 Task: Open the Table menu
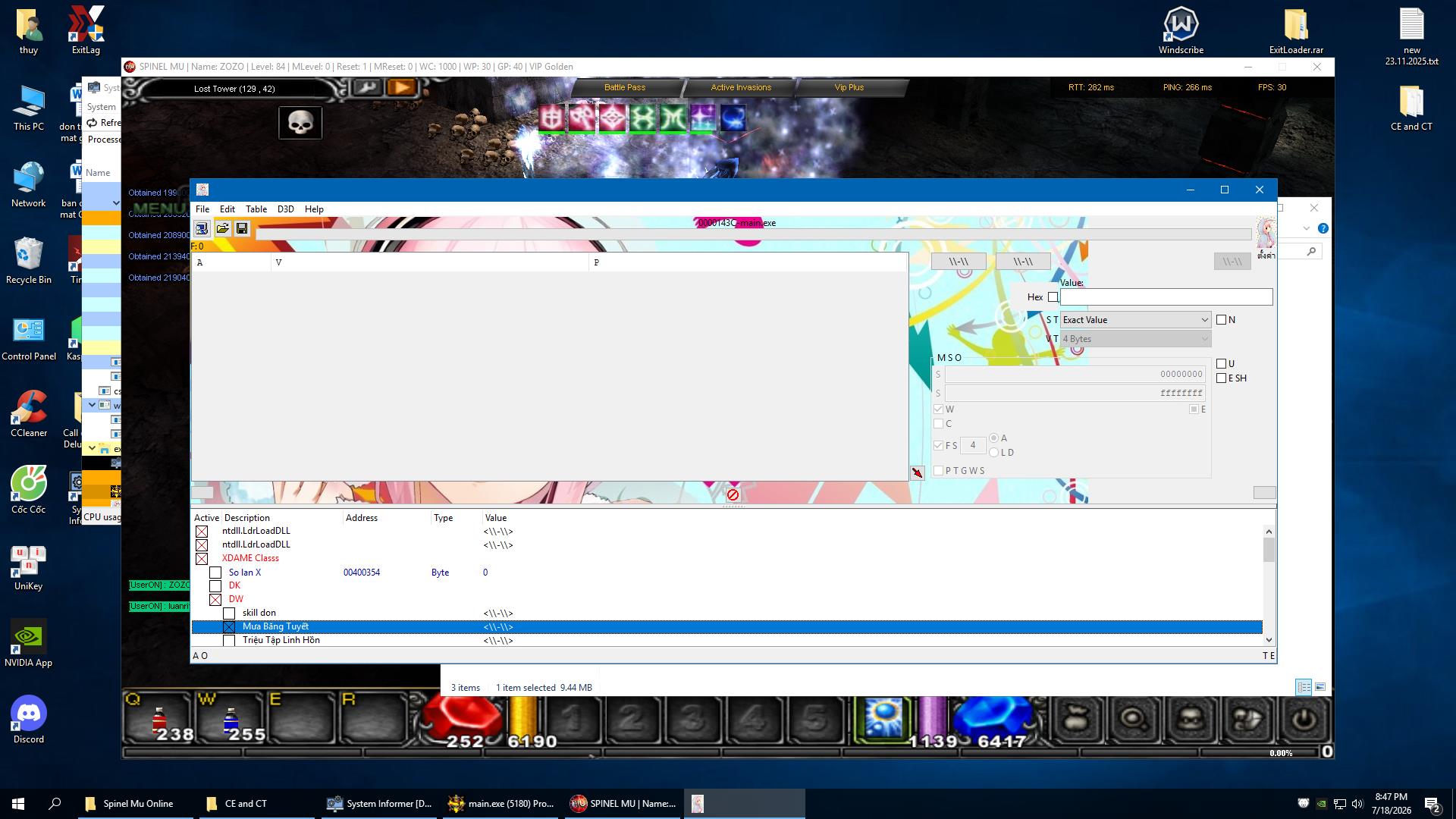(256, 209)
